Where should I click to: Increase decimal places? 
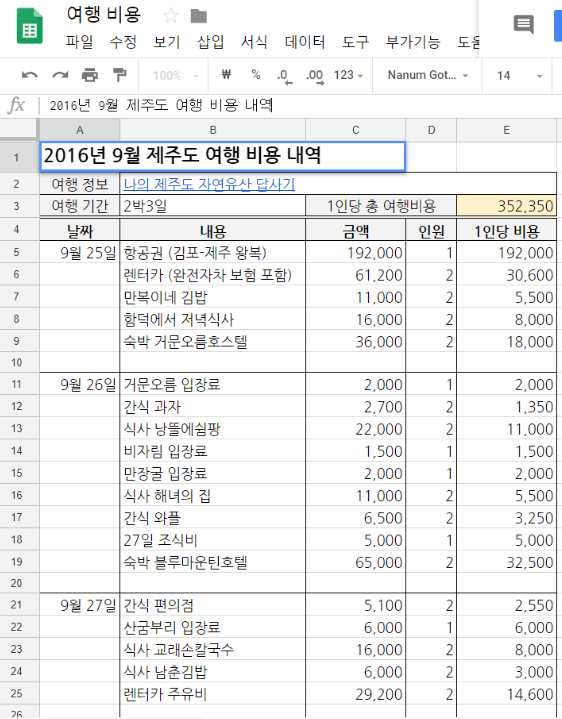[x=315, y=76]
